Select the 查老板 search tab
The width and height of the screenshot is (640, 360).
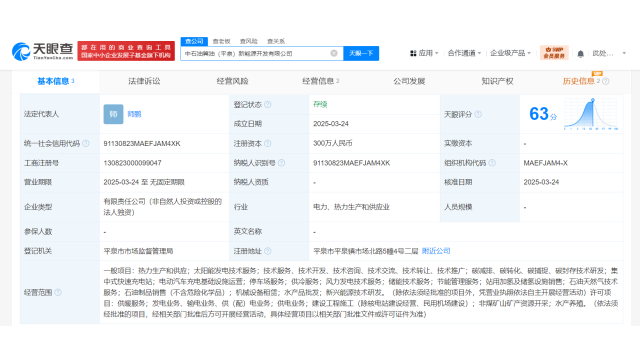(x=222, y=41)
